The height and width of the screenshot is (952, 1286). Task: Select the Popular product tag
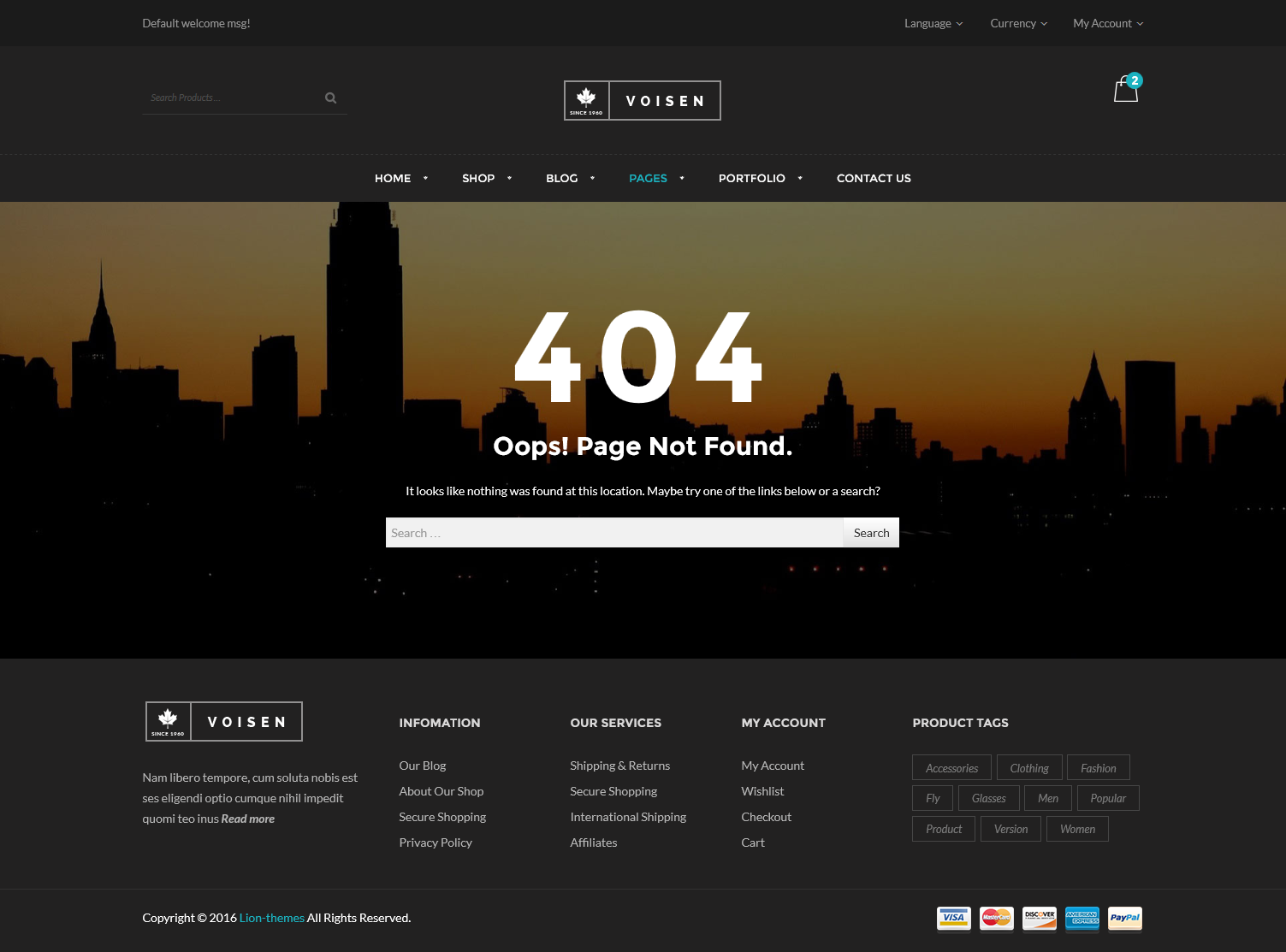pos(1108,798)
